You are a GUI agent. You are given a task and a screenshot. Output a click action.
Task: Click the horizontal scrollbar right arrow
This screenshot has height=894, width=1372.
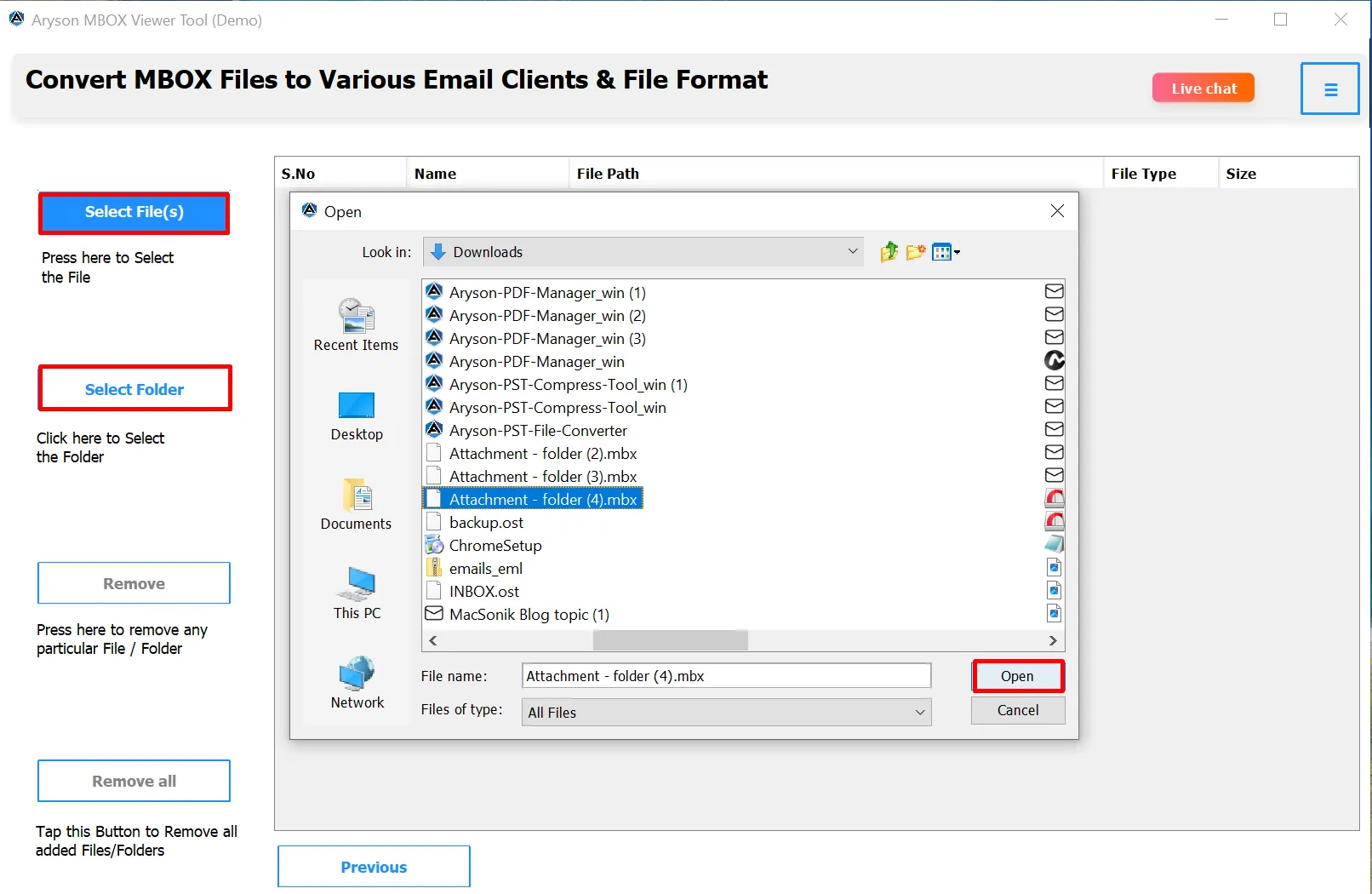[x=1053, y=640]
